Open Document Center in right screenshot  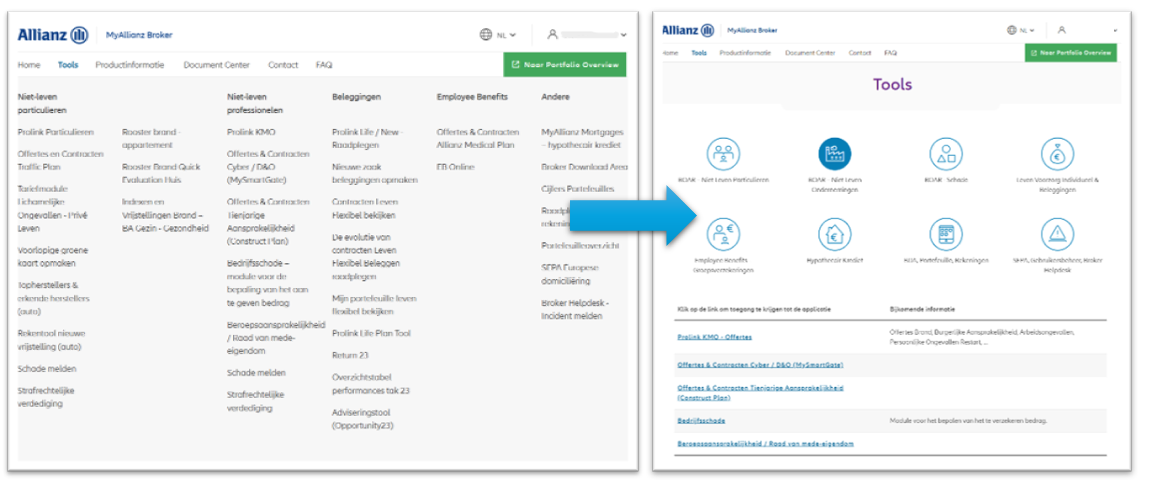(x=810, y=53)
